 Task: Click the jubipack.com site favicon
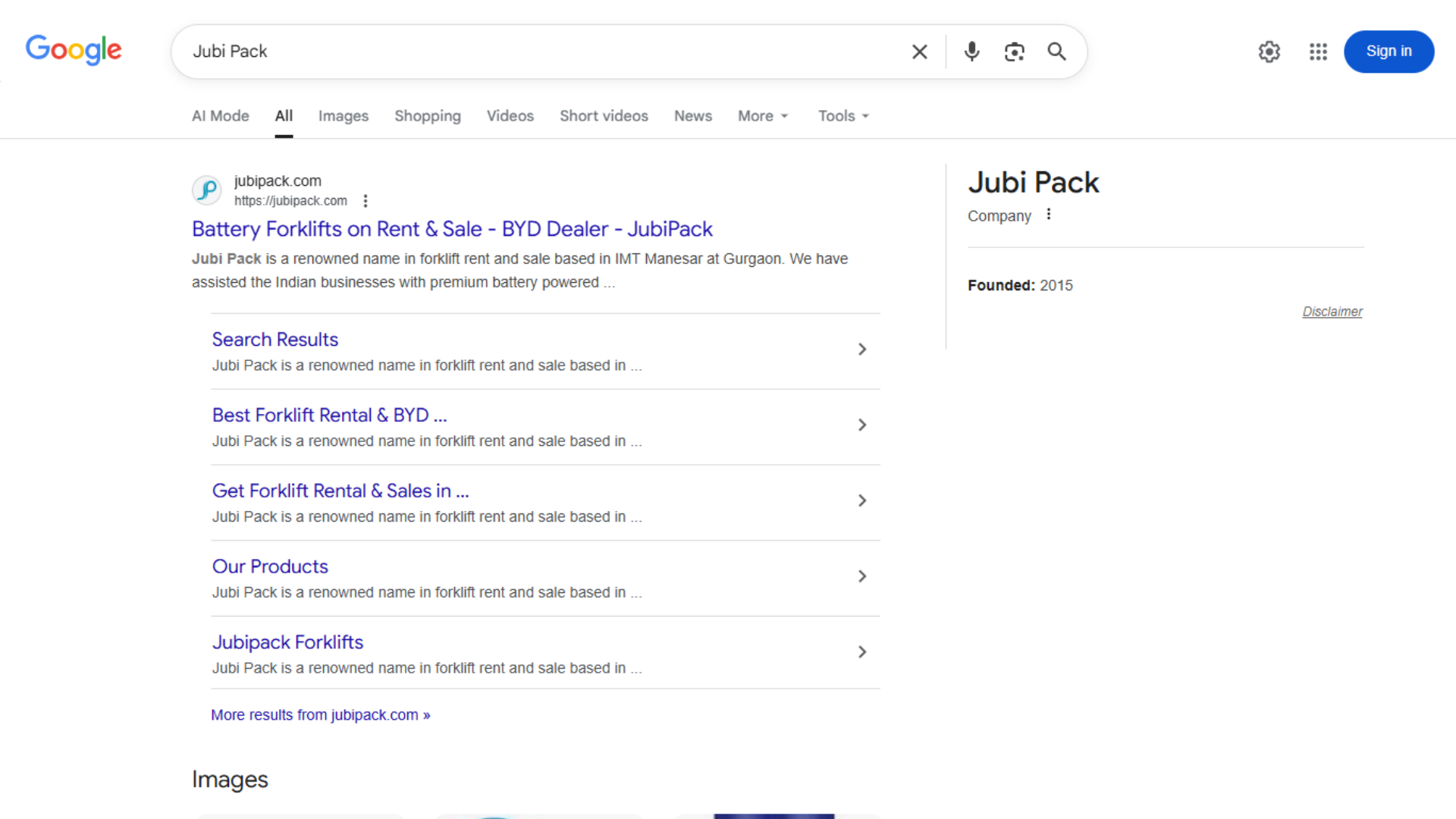pos(206,190)
